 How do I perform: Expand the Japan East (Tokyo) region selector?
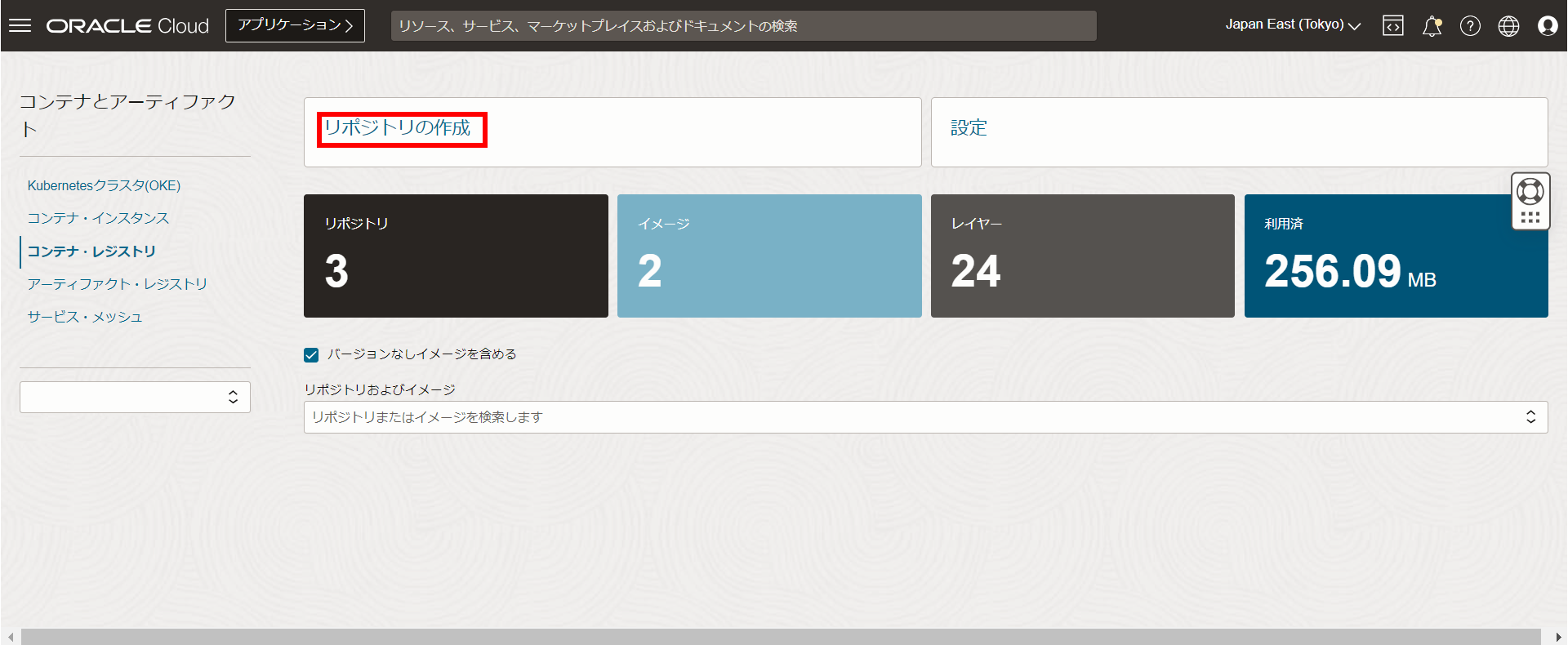click(1293, 25)
